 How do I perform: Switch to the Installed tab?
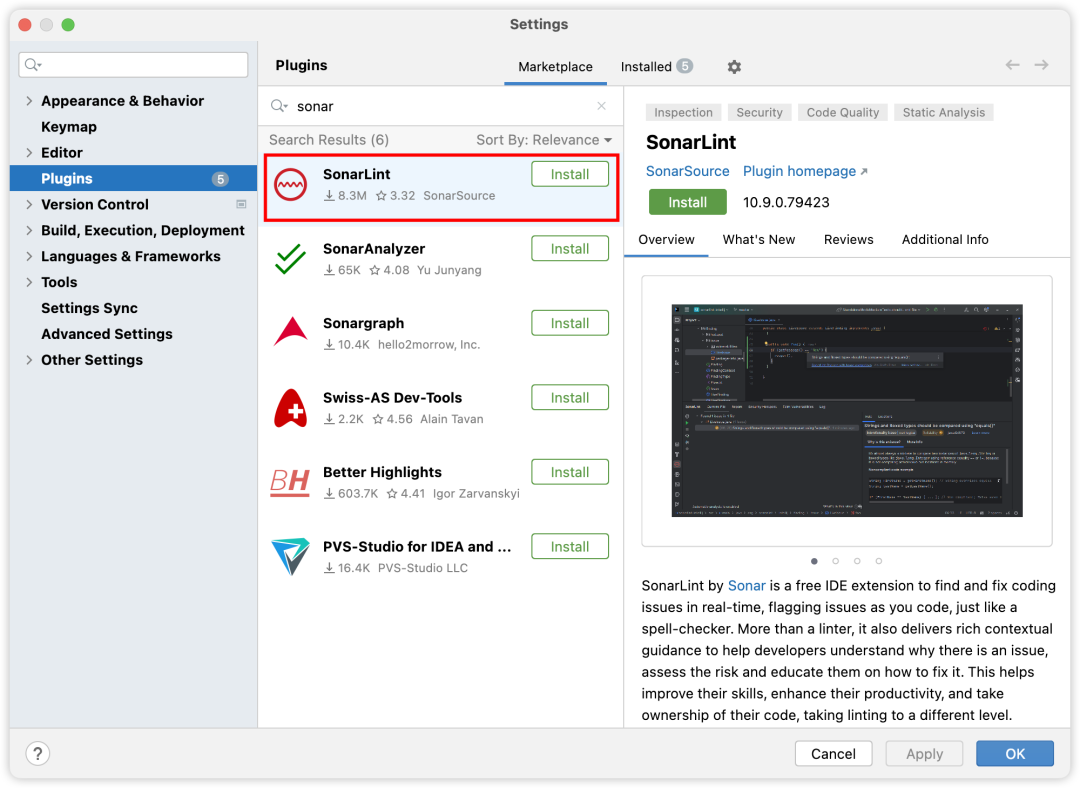[656, 67]
